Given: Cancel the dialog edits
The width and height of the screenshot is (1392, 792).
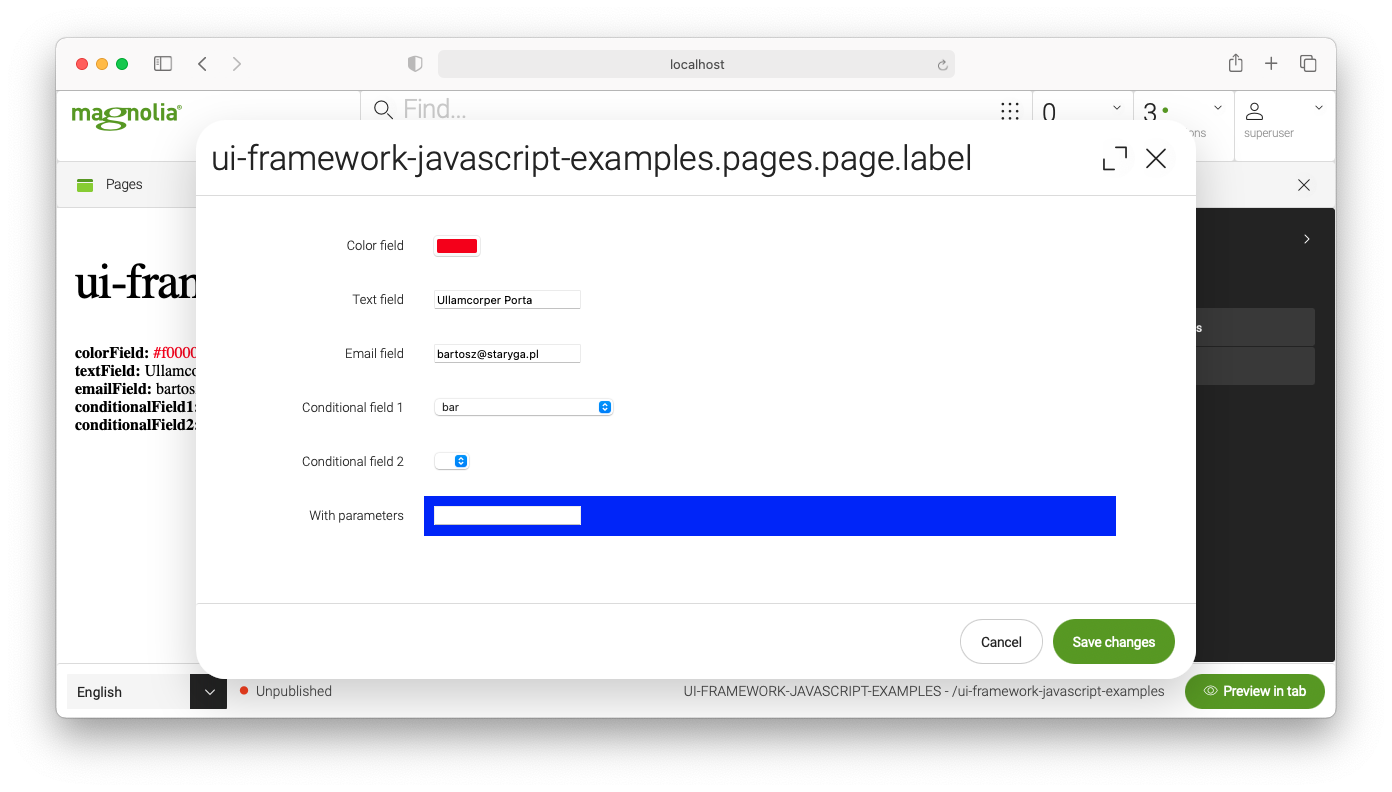Looking at the screenshot, I should tap(1001, 641).
